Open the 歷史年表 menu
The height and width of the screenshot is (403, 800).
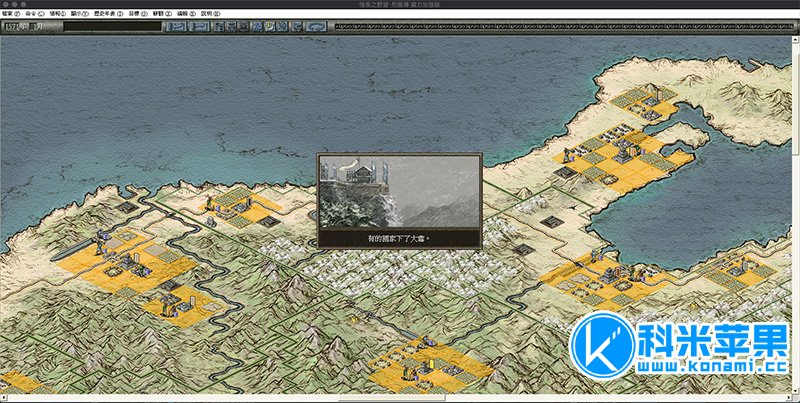(x=108, y=13)
